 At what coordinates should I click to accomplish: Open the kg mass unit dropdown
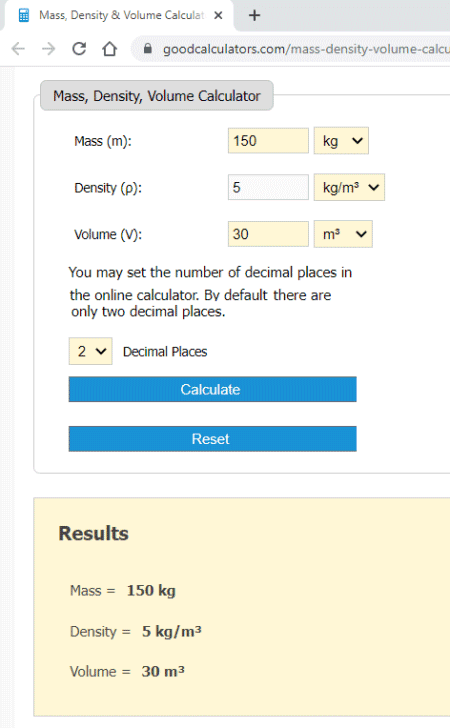pos(341,141)
